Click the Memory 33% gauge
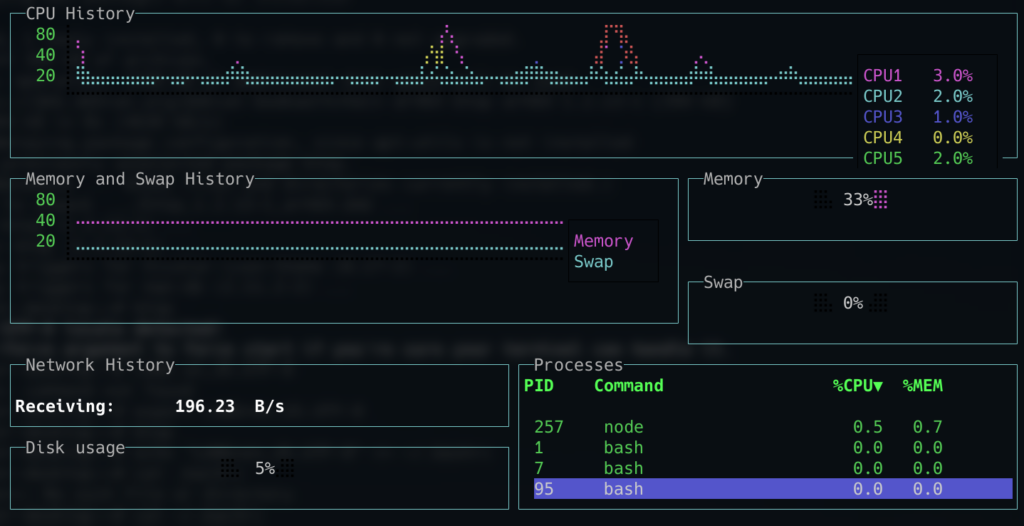This screenshot has height=526, width=1024. point(851,200)
